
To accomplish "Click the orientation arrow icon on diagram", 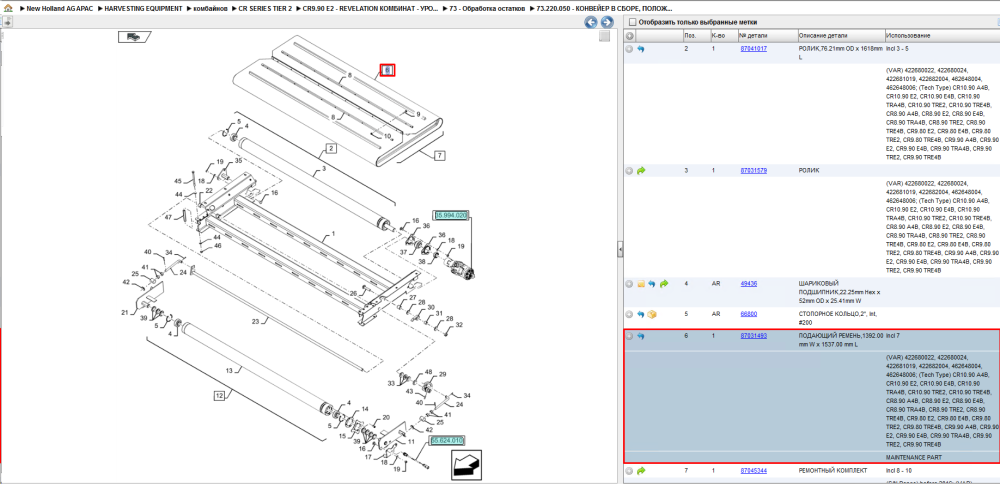I will coord(466,466).
